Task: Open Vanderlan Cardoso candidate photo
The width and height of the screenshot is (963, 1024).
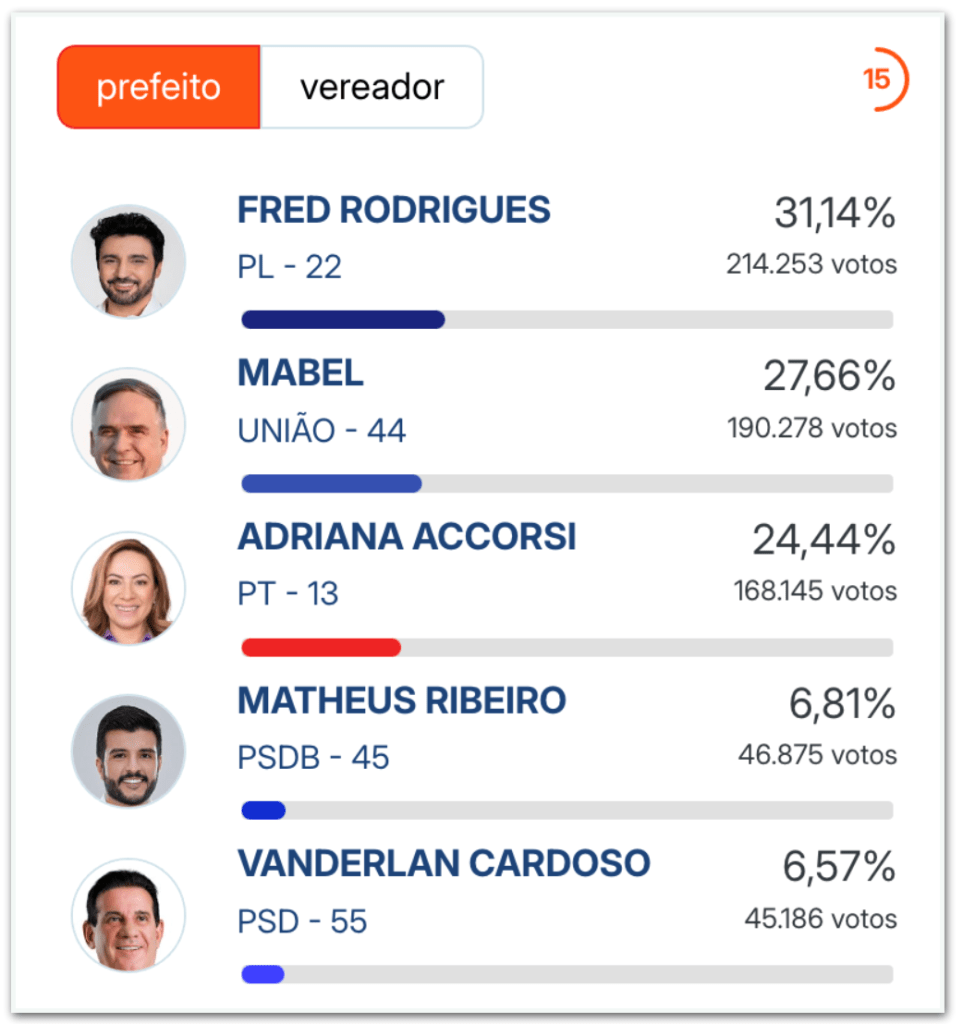Action: [x=129, y=915]
